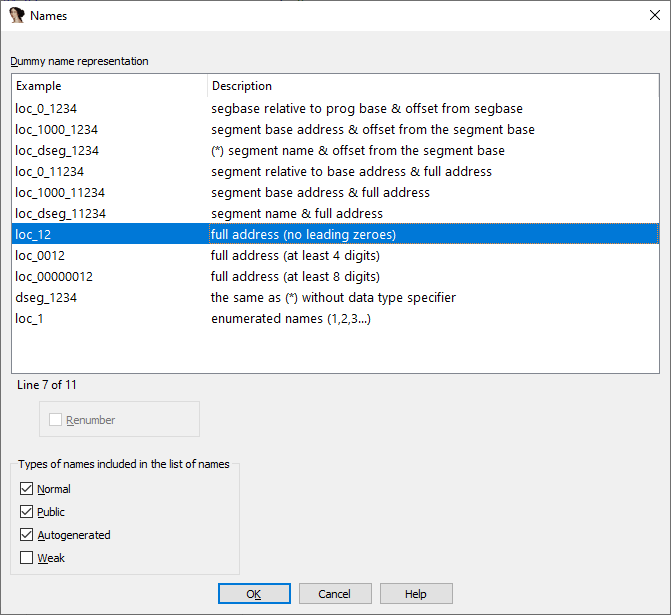Image resolution: width=671 pixels, height=615 pixels.
Task: Click the IDA application icon in title bar
Action: coord(16,15)
